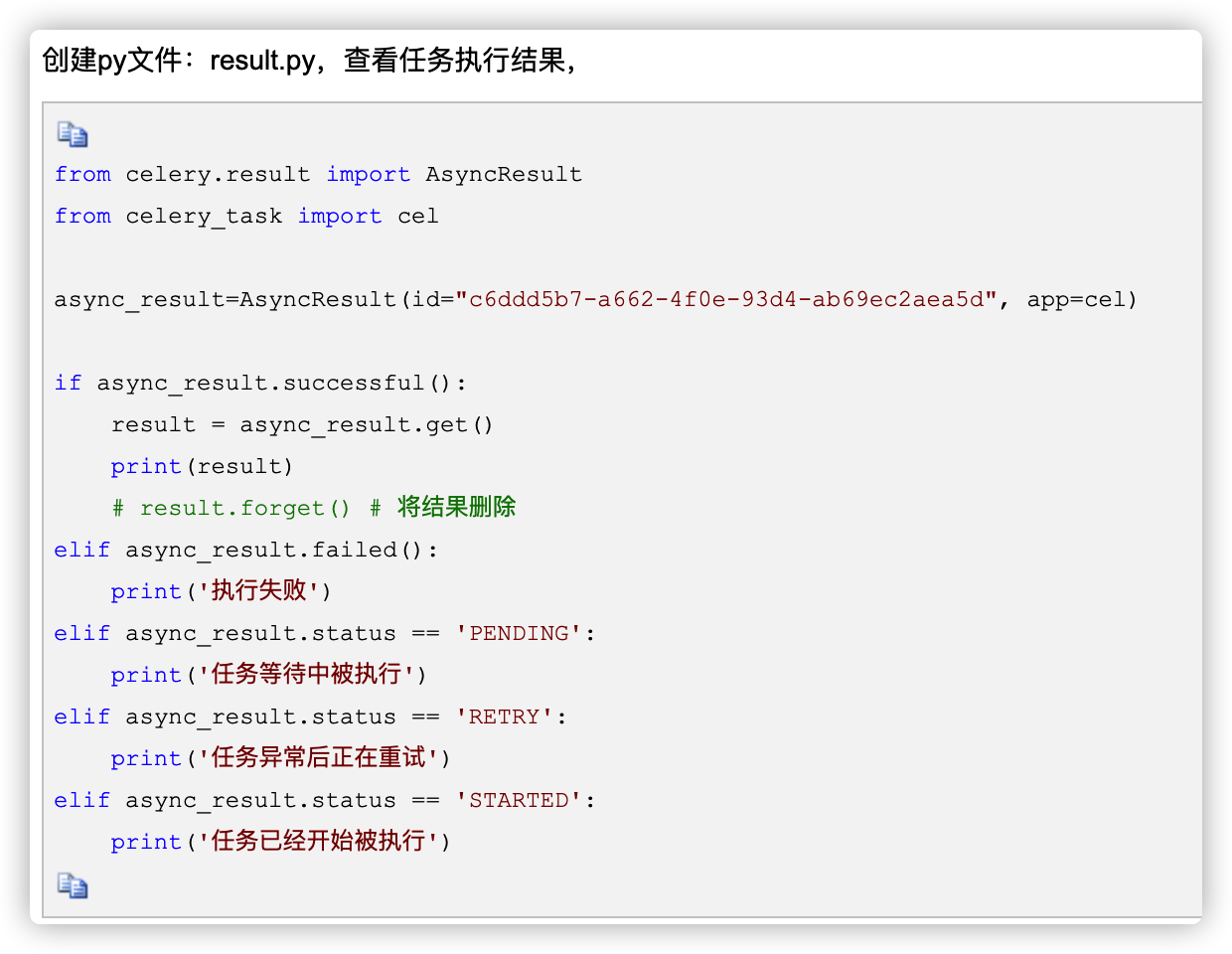This screenshot has width=1232, height=954.
Task: Click the 'result = async_result.get()' line
Action: (302, 425)
